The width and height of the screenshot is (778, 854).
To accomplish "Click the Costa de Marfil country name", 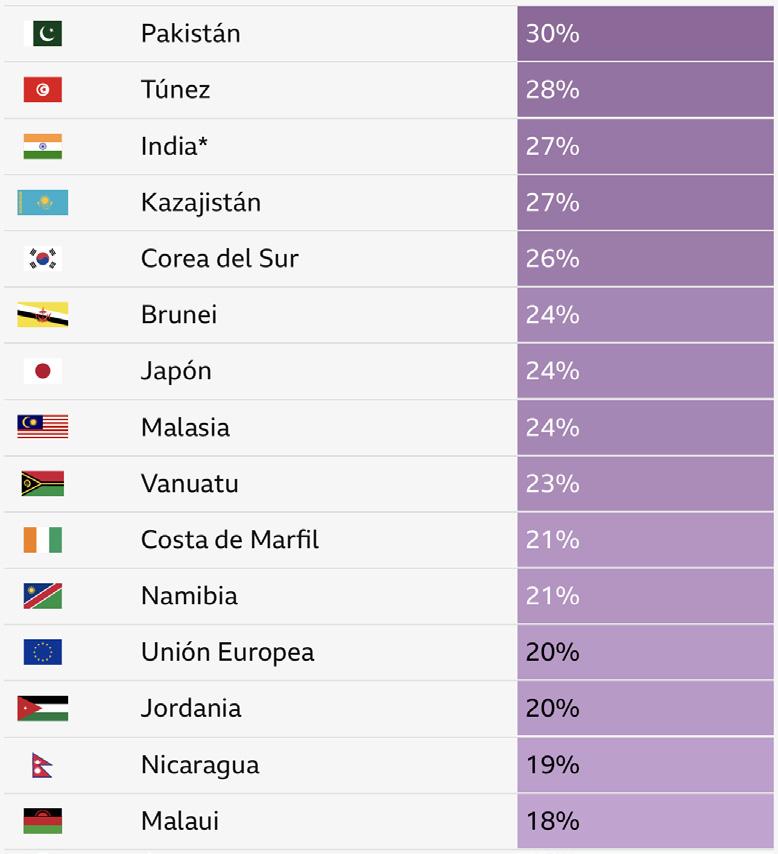I will (x=230, y=540).
